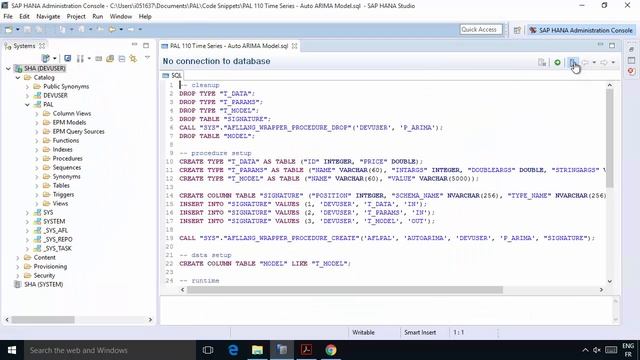Screen dimensions: 640x360
Task: Maximize the Systems panel
Action: click(x=146, y=45)
